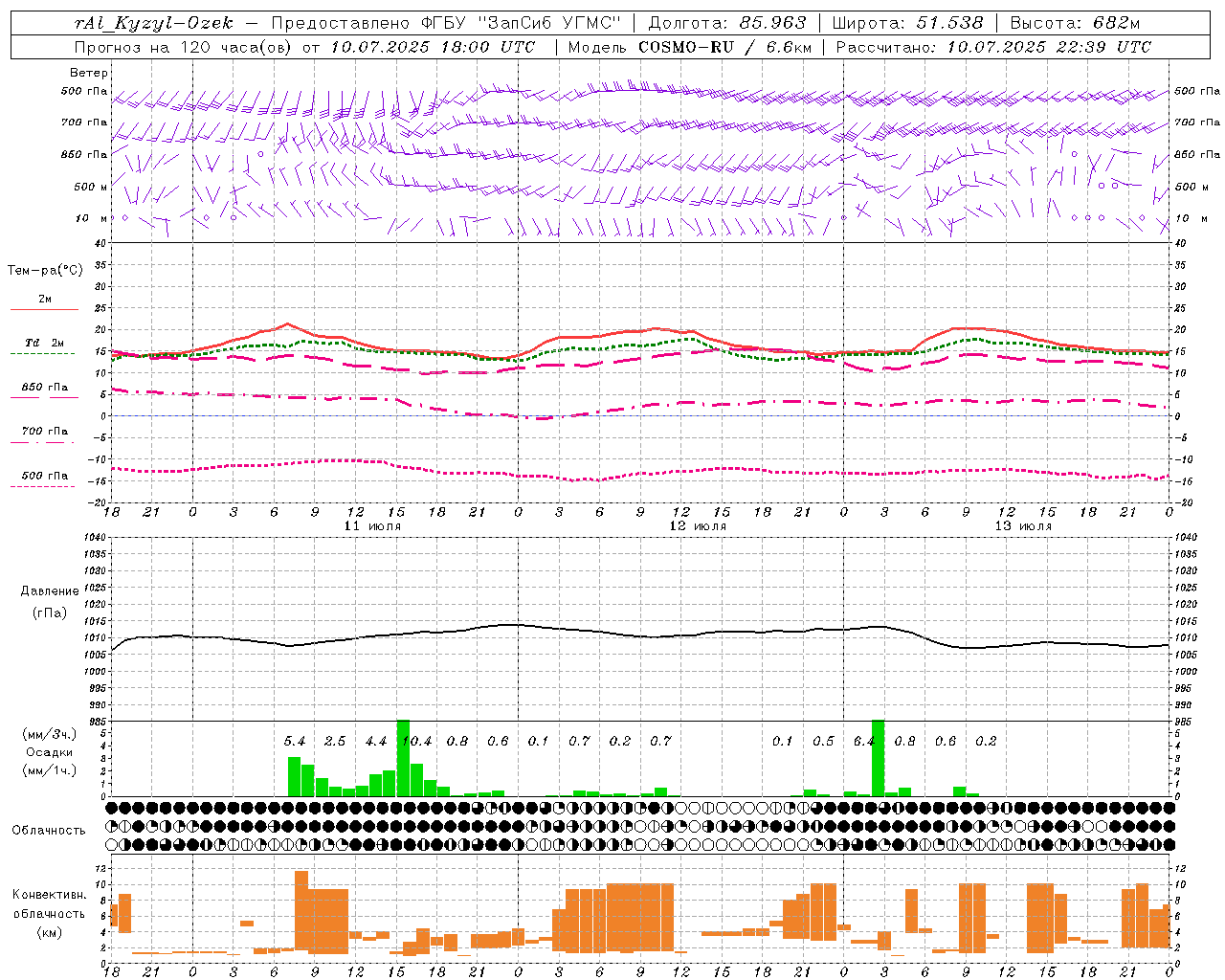The height and width of the screenshot is (980, 1225).
Task: Click the station name rAl_Kyzyl-Ozek
Action: [x=153, y=23]
